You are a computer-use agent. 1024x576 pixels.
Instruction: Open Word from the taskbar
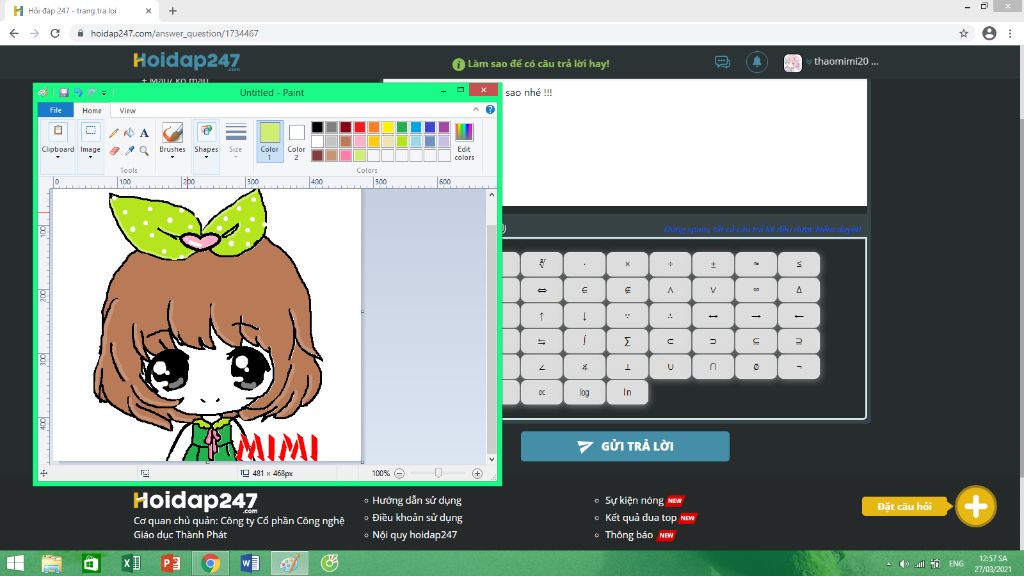(x=250, y=563)
